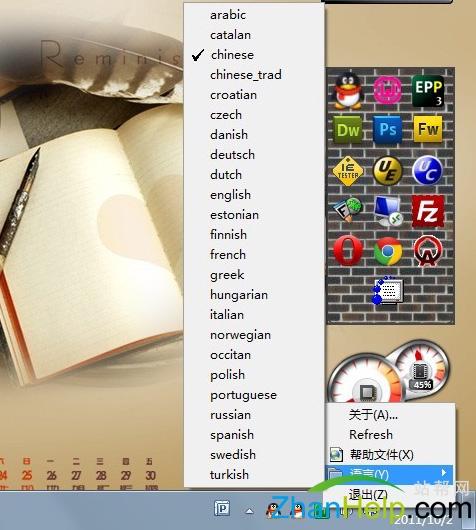Viewport: 476px width, 530px height.
Task: Open the keyboard notepad icon at dock bottom
Action: point(388,290)
